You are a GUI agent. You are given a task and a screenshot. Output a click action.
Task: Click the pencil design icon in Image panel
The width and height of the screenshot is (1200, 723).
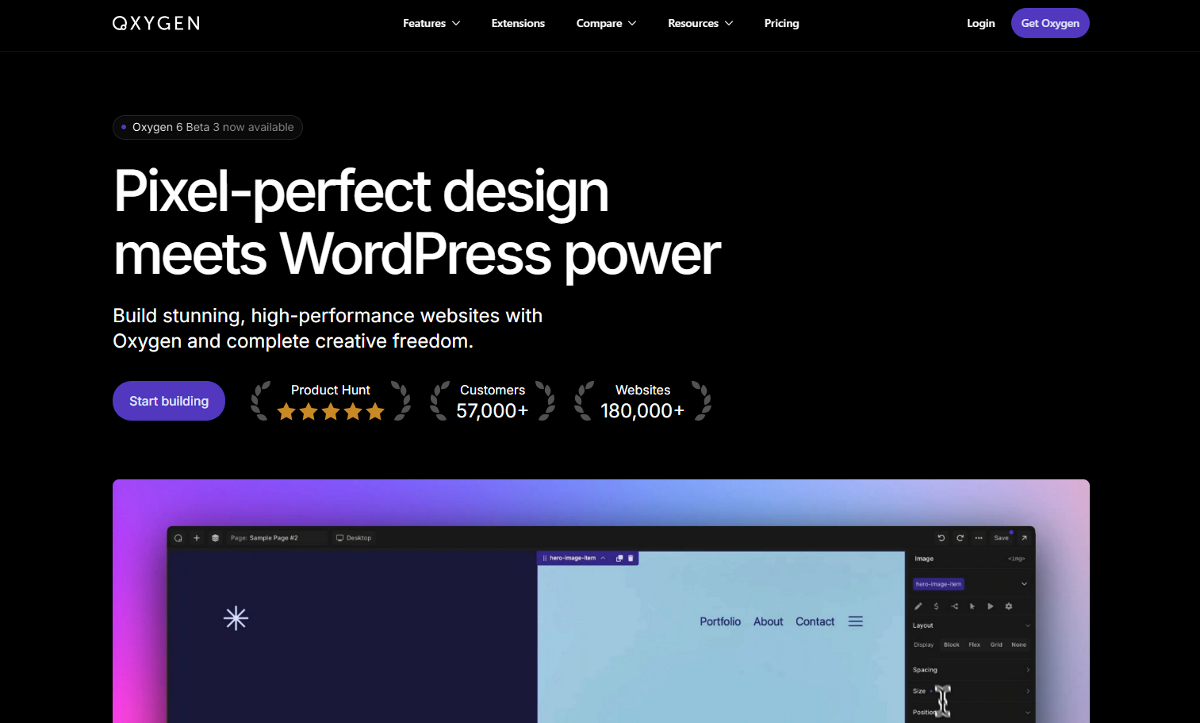(x=918, y=606)
